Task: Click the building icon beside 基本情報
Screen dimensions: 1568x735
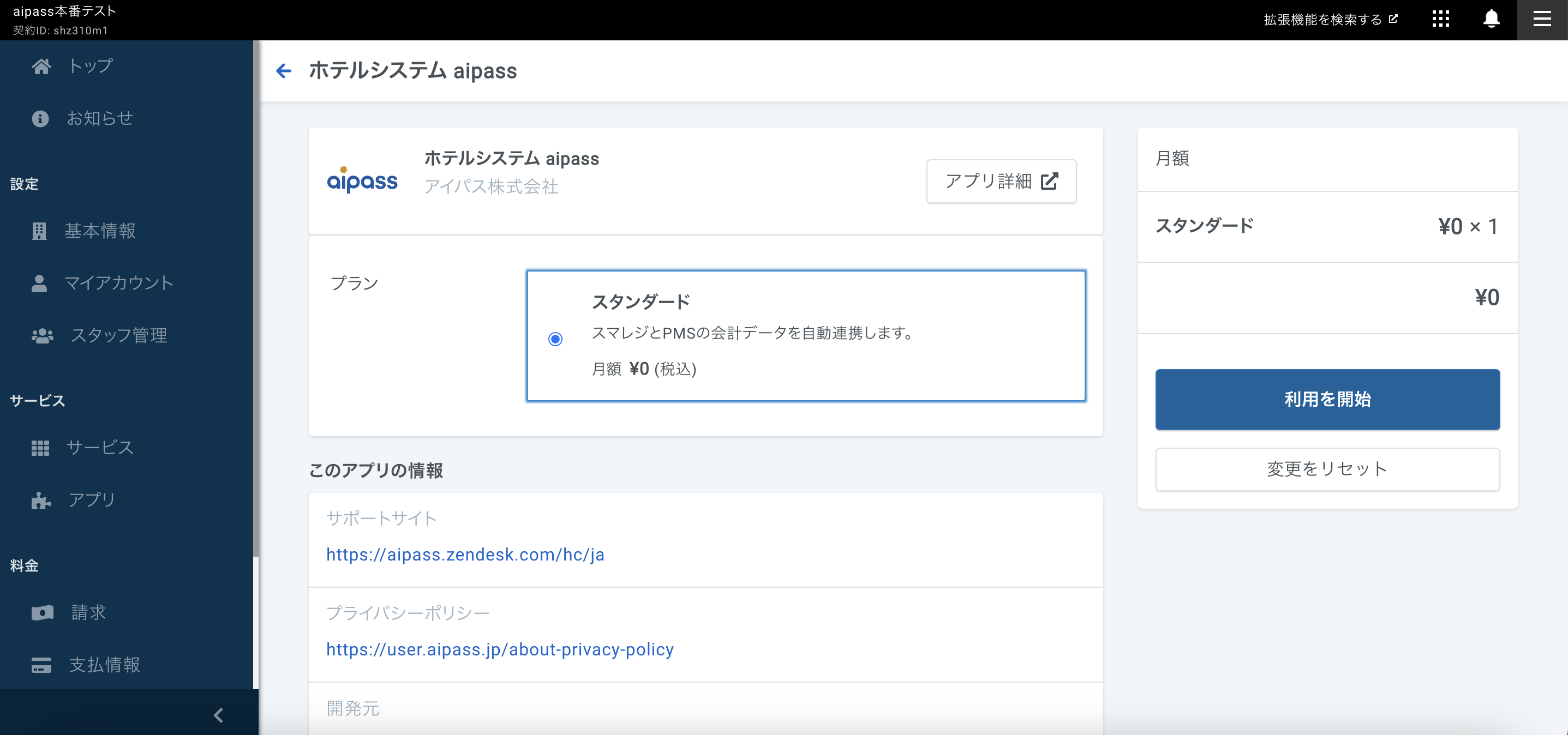Action: coord(39,231)
